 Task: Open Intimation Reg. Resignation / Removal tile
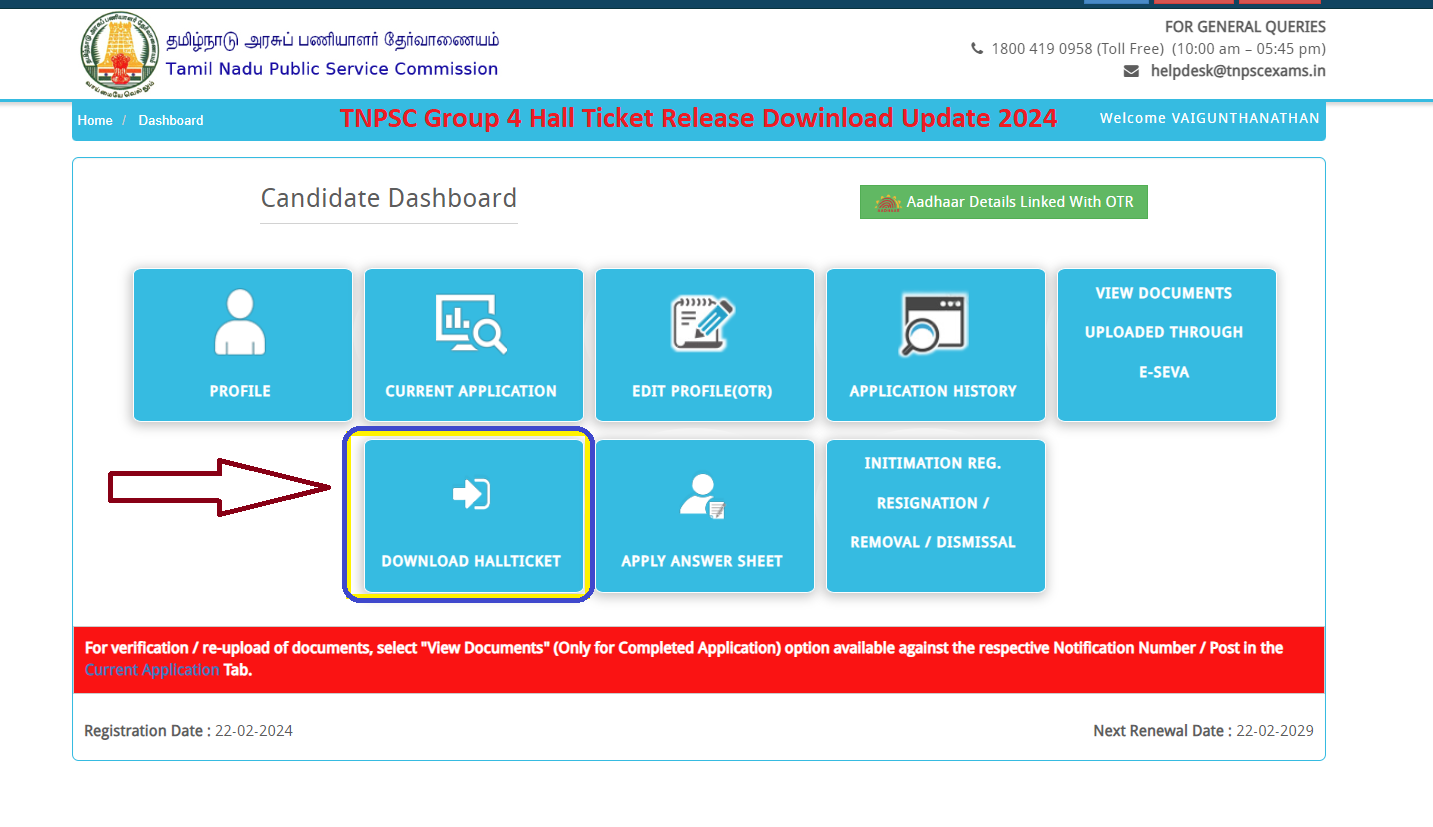(x=934, y=503)
